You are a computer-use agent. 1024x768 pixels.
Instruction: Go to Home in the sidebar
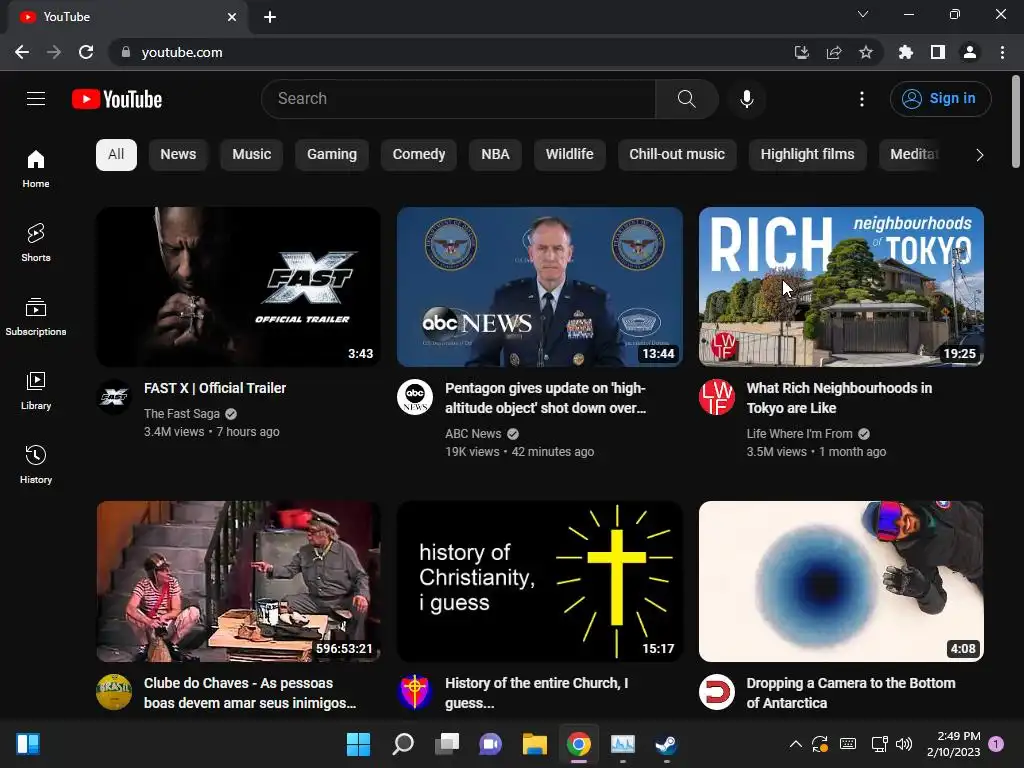pyautogui.click(x=36, y=168)
